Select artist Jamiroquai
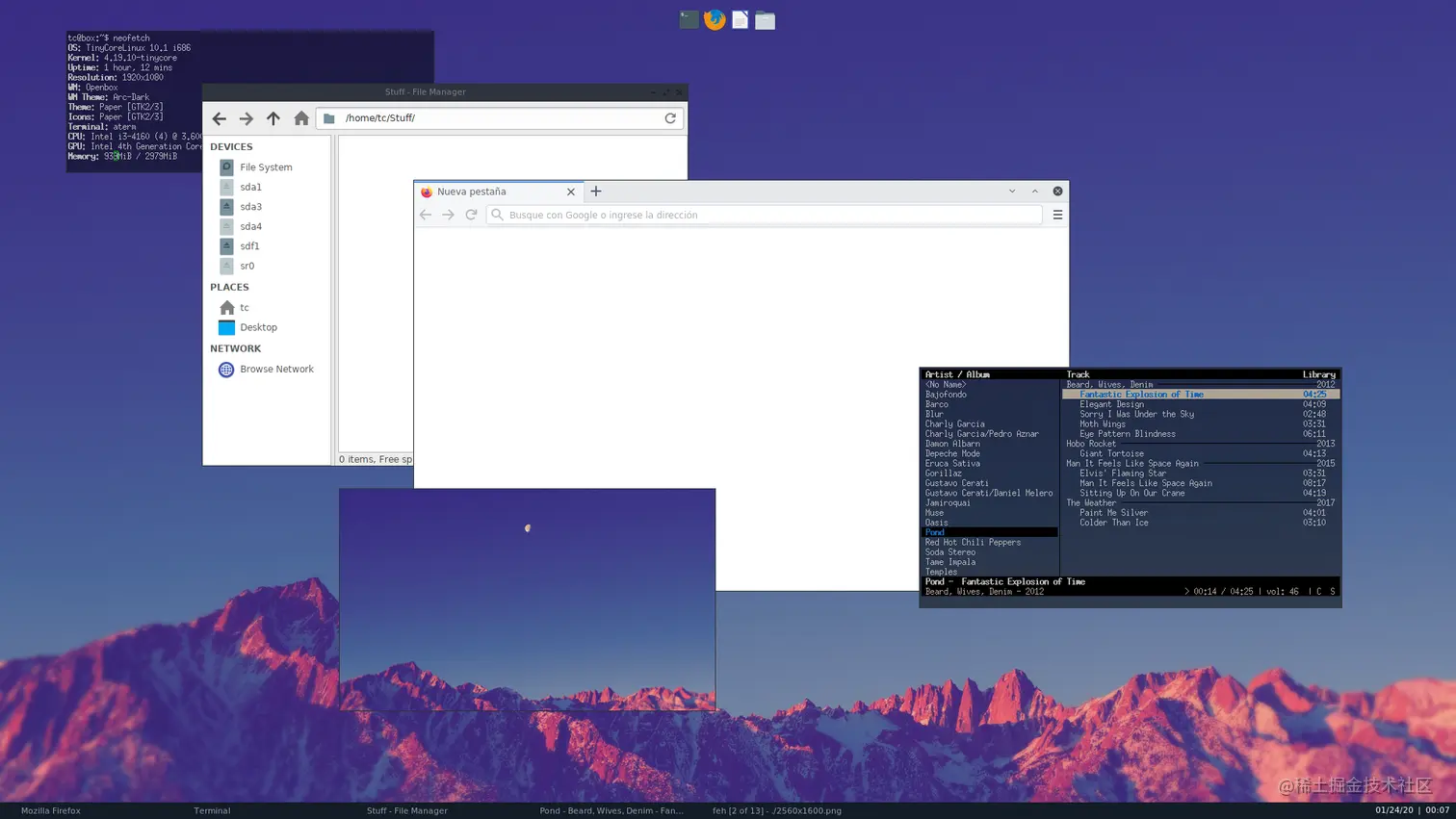1456x819 pixels. pyautogui.click(x=948, y=502)
